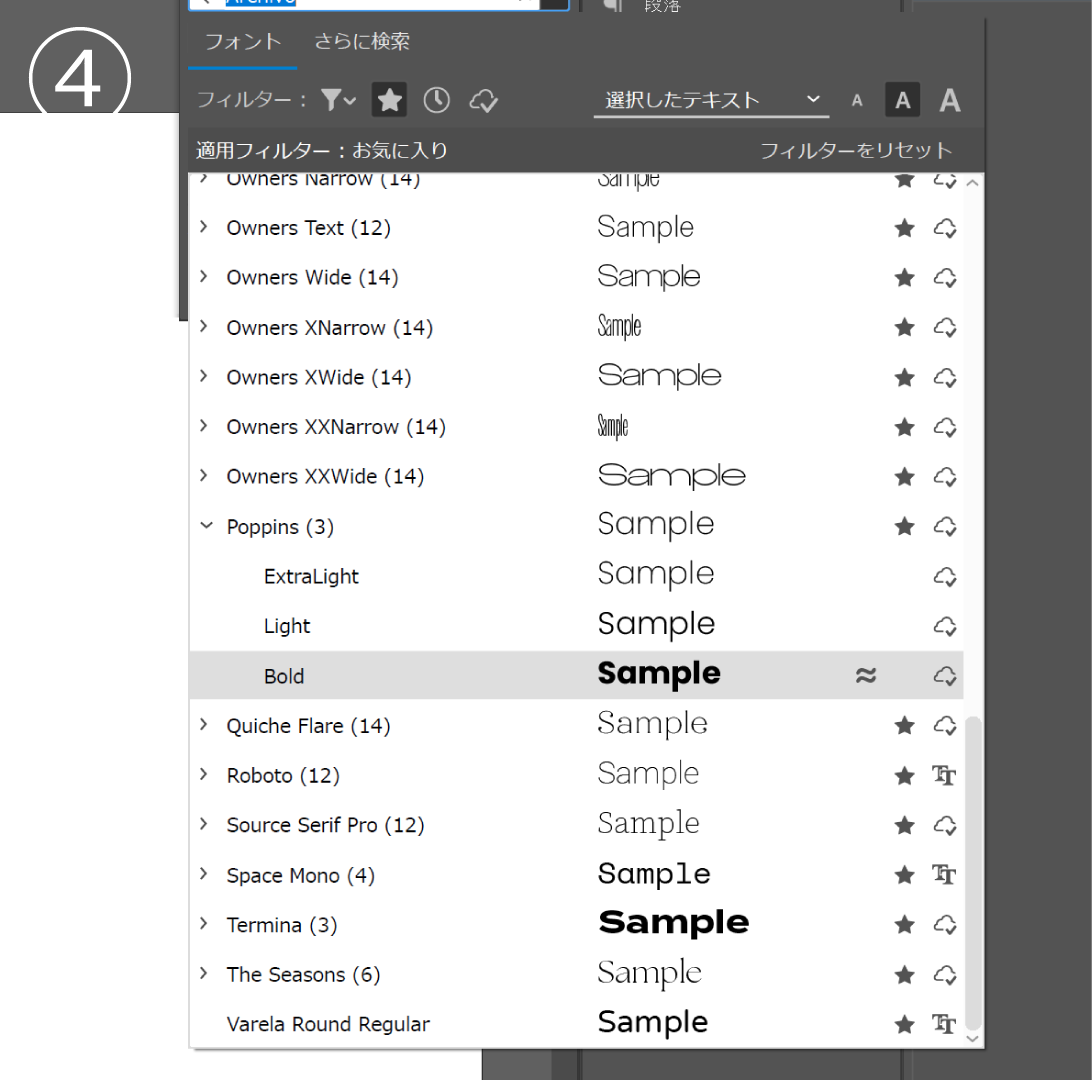Expand the Owners Text font family
Viewport: 1092px width, 1080px height.
click(x=204, y=227)
